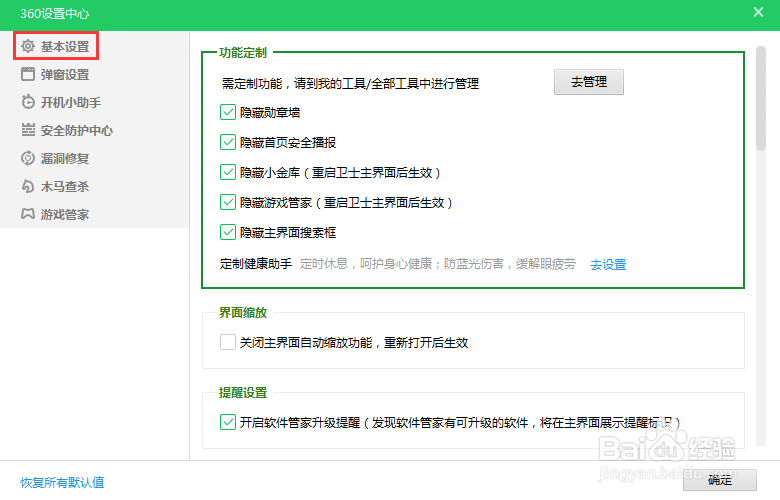780x500 pixels.
Task: Toggle 开启软件管家升级提醒 checkbox
Action: (x=228, y=422)
